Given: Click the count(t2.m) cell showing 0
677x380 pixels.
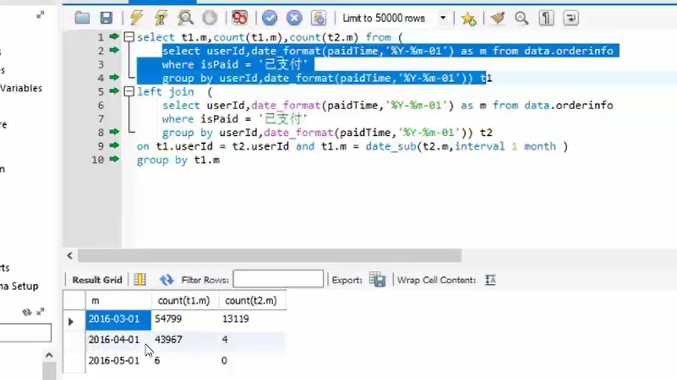Looking at the screenshot, I should click(x=253, y=361).
